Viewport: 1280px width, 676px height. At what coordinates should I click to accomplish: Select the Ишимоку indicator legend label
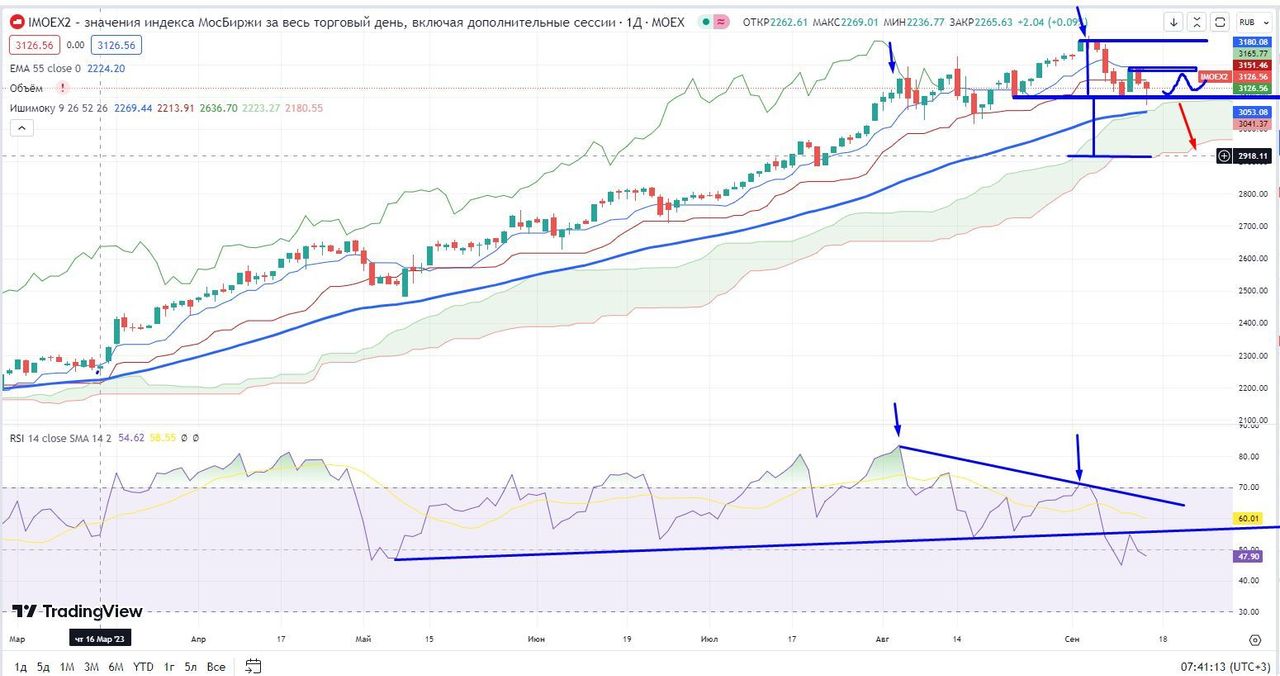tap(32, 108)
